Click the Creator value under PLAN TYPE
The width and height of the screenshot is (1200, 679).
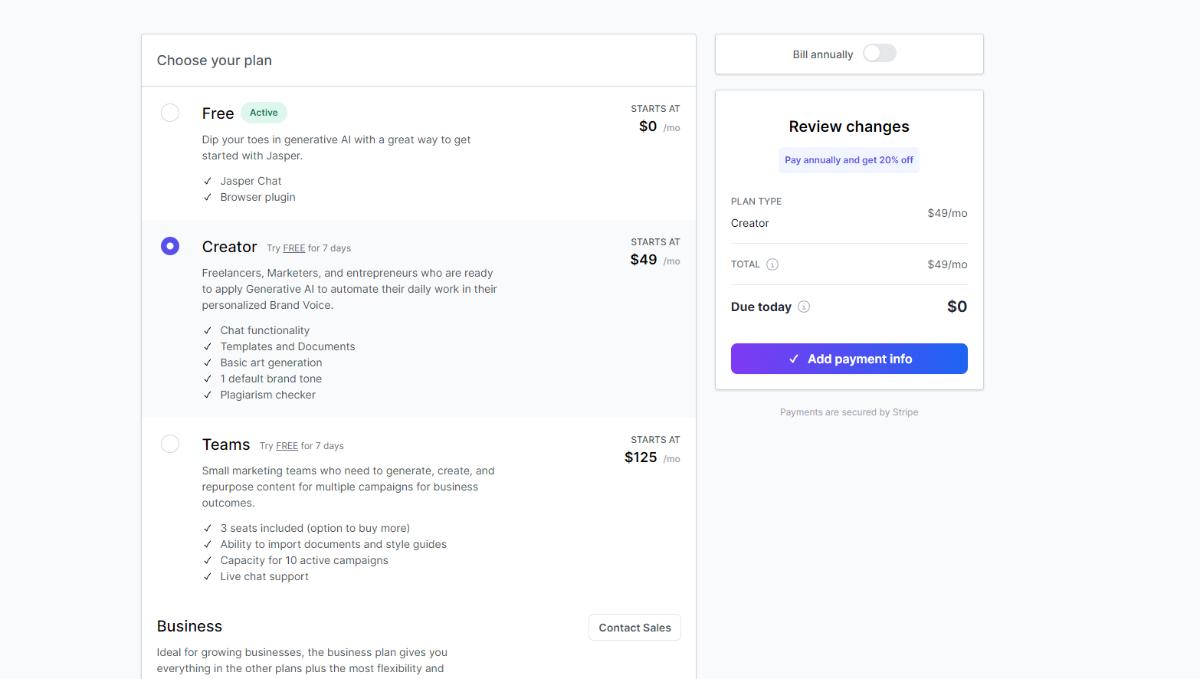(750, 223)
